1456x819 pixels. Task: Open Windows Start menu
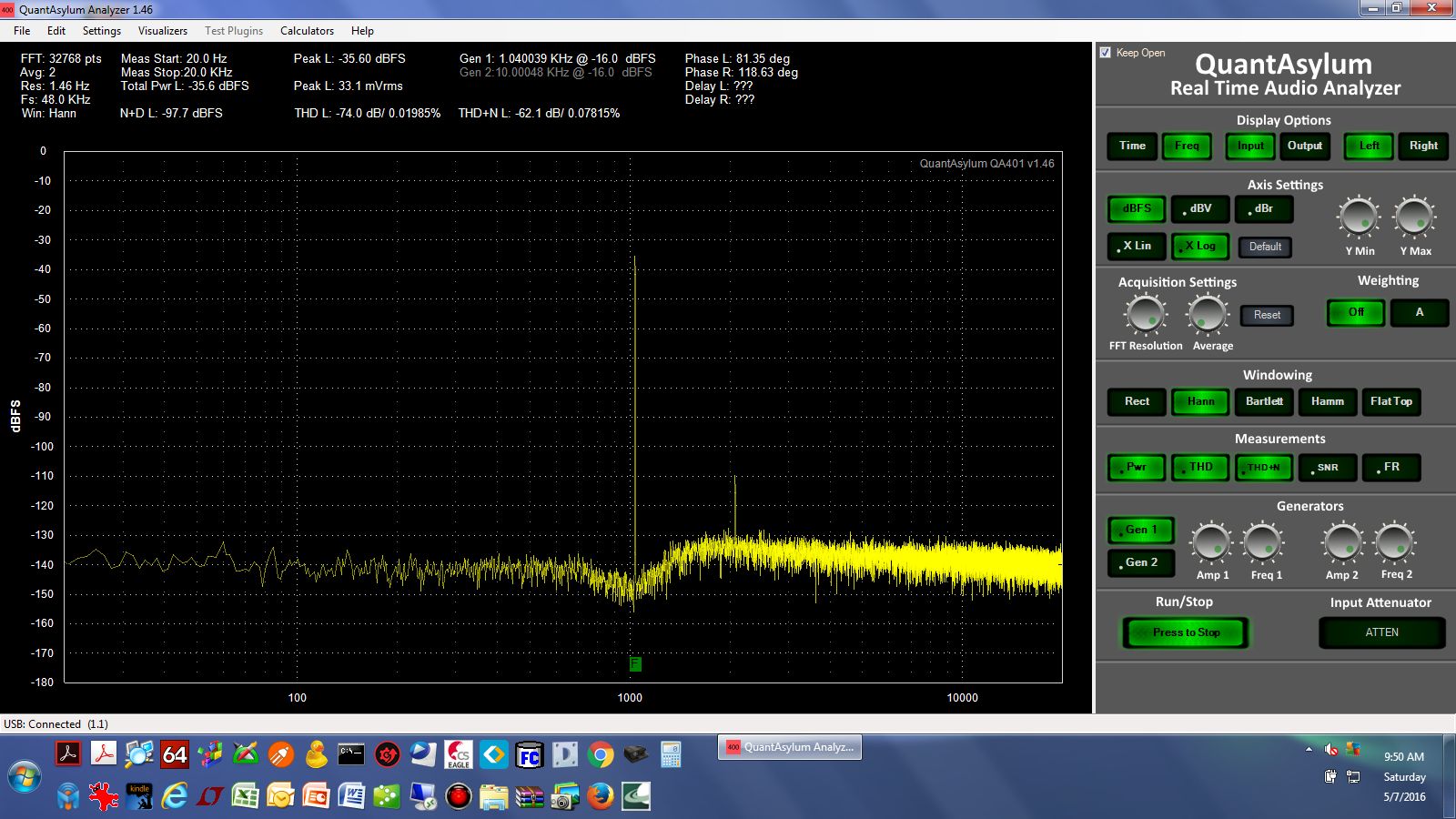(25, 777)
